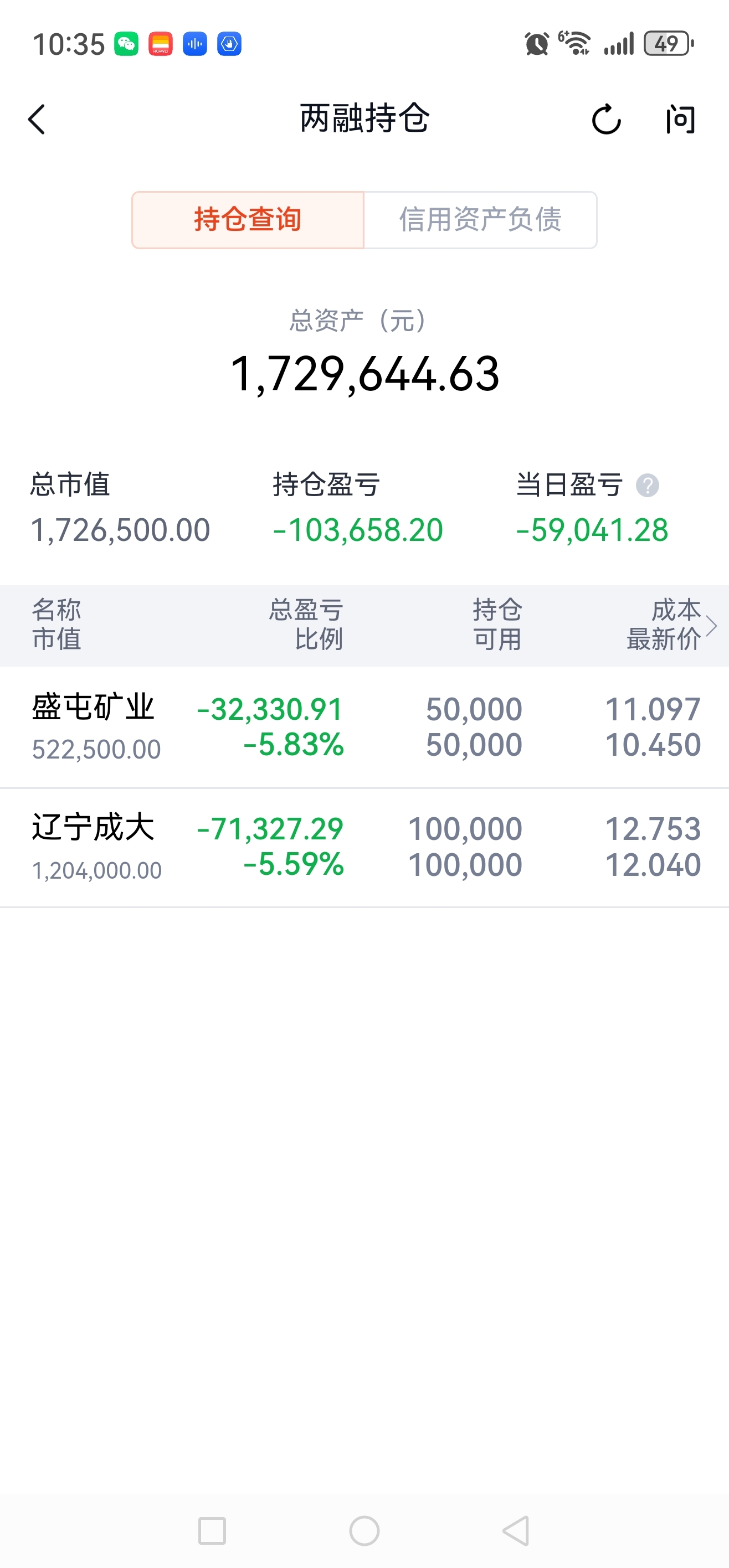Tap the blue voice recorder status icon
729x1568 pixels.
point(195,44)
